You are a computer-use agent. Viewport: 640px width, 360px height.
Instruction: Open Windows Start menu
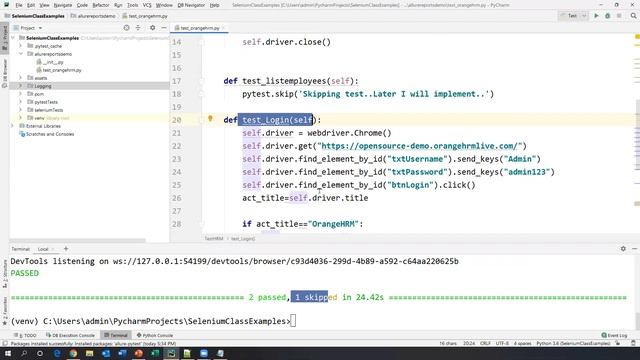(x=8, y=353)
